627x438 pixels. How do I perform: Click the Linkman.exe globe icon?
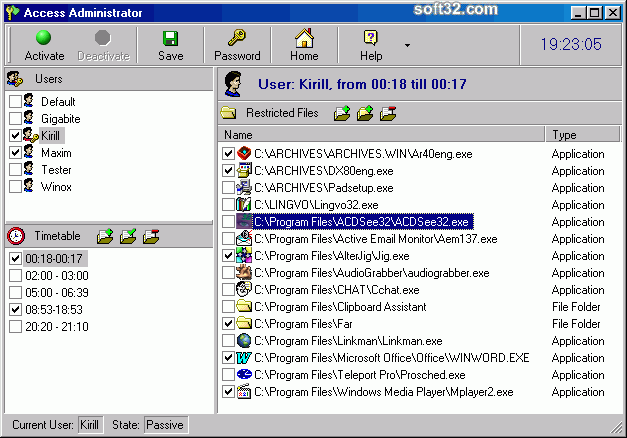point(244,340)
